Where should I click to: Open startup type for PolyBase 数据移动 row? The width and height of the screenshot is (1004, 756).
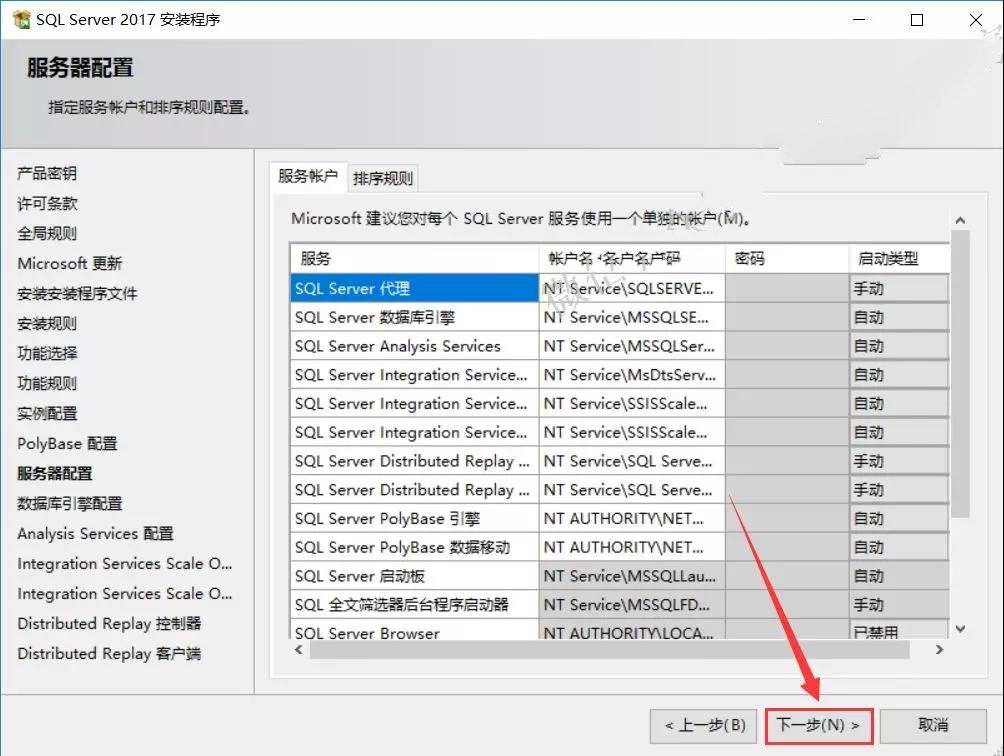tap(900, 547)
